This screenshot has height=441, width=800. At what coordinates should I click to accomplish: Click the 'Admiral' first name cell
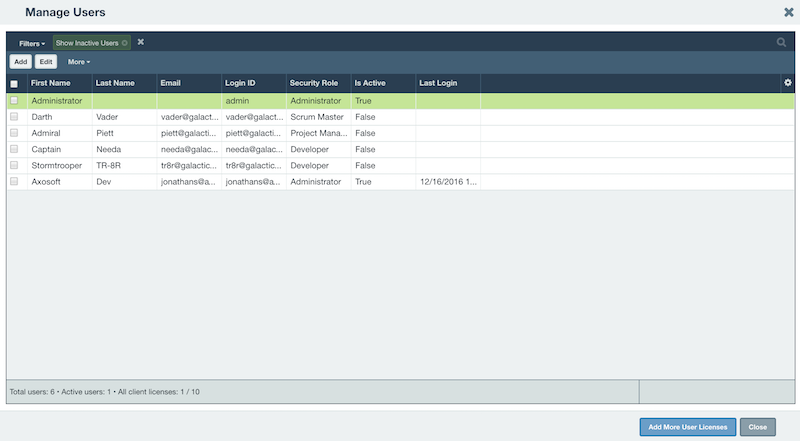pos(60,133)
